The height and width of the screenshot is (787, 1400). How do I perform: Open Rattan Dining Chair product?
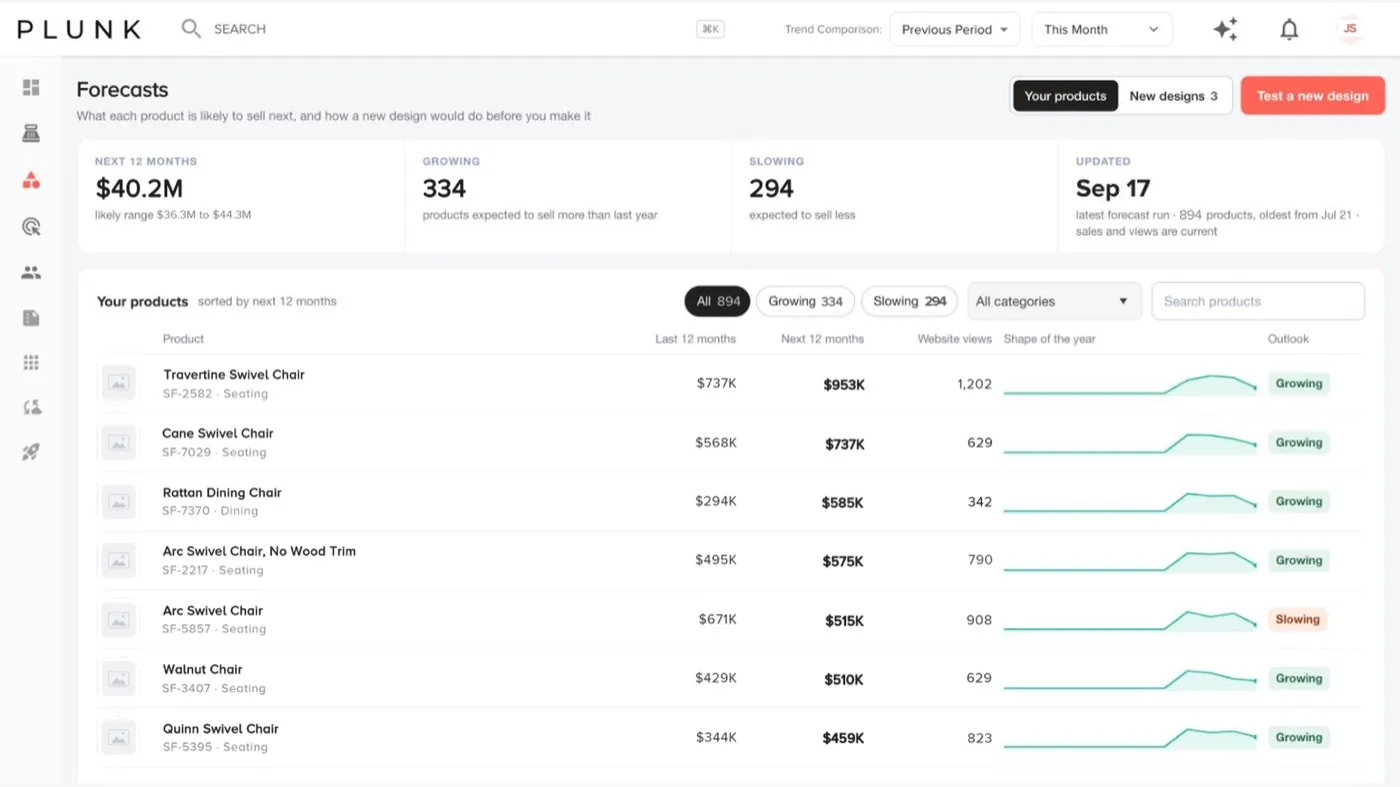tap(222, 492)
